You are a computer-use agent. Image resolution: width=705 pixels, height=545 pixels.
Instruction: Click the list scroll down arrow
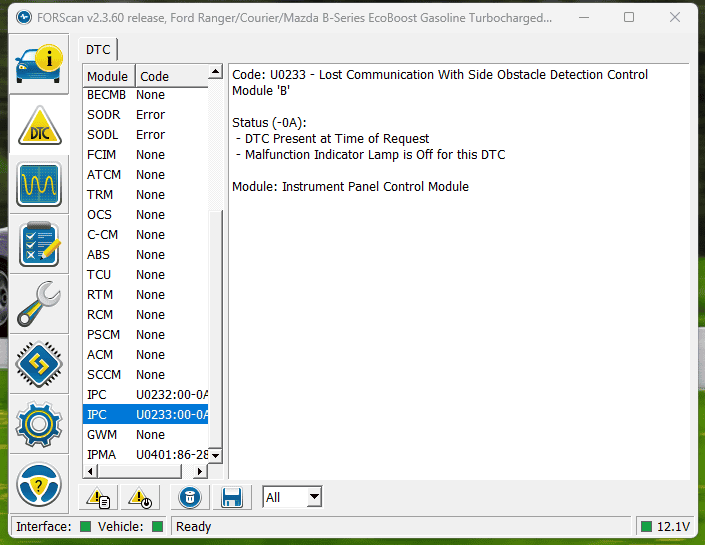click(215, 456)
